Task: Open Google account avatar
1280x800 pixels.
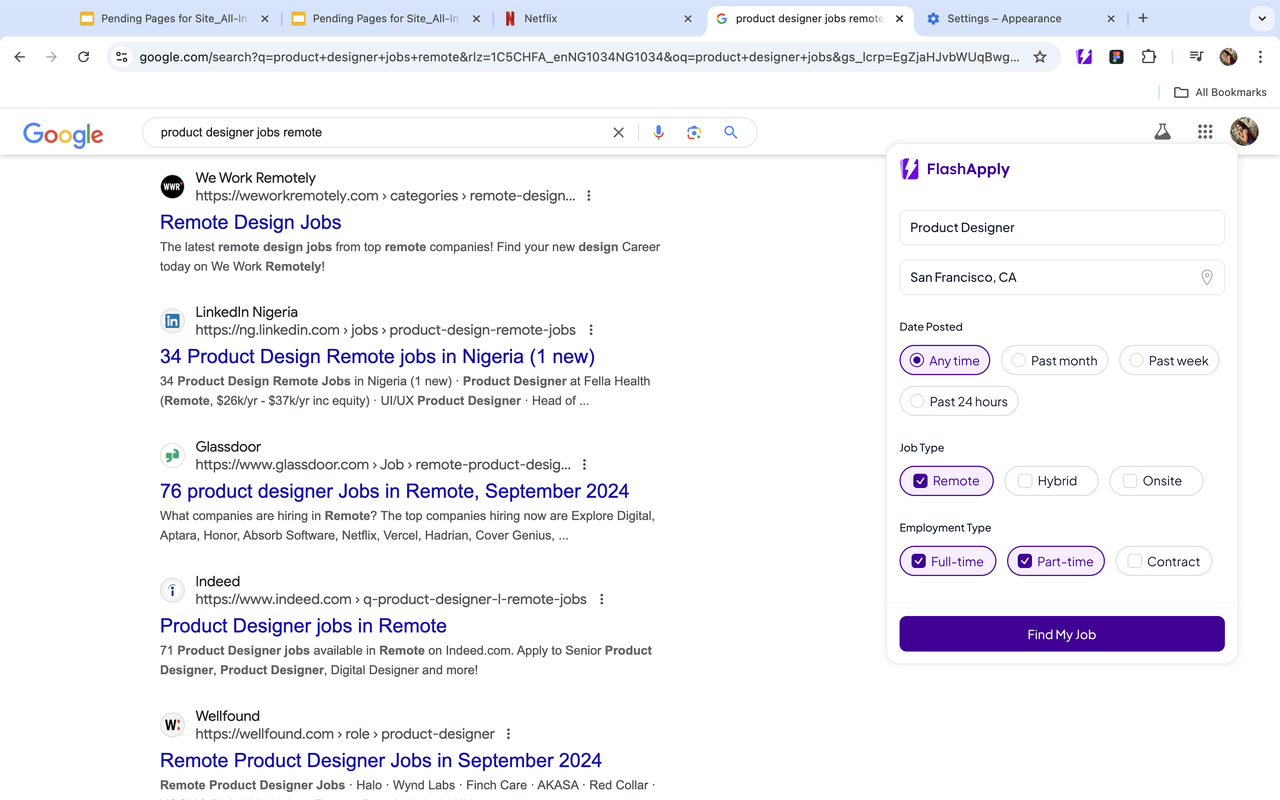Action: pyautogui.click(x=1244, y=131)
